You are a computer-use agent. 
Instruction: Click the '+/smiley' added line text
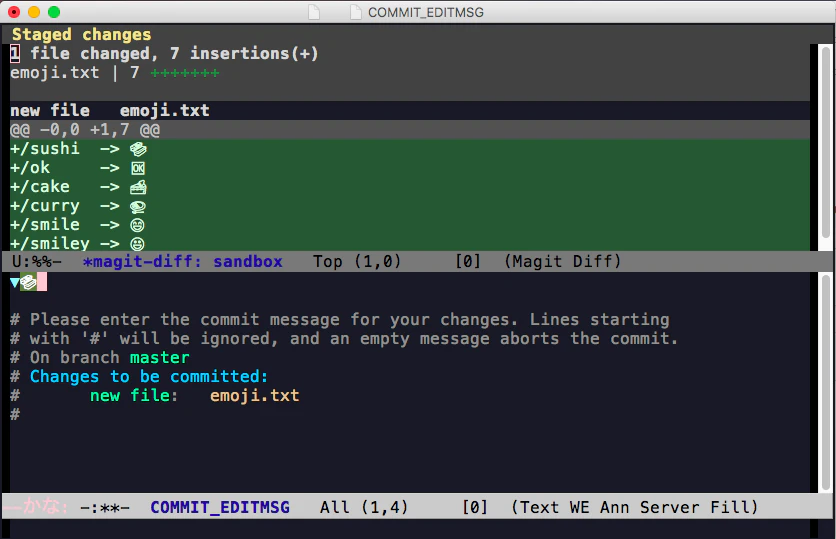pyautogui.click(x=50, y=244)
